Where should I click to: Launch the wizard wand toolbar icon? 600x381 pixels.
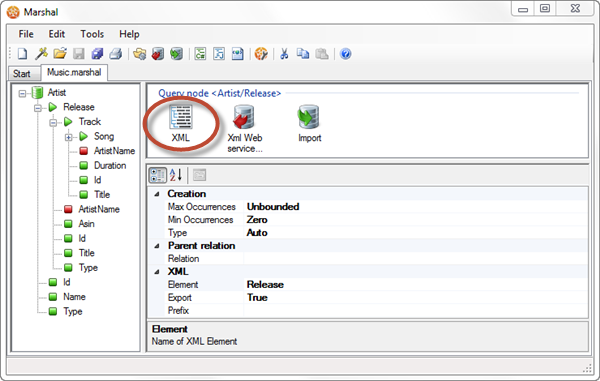point(41,54)
